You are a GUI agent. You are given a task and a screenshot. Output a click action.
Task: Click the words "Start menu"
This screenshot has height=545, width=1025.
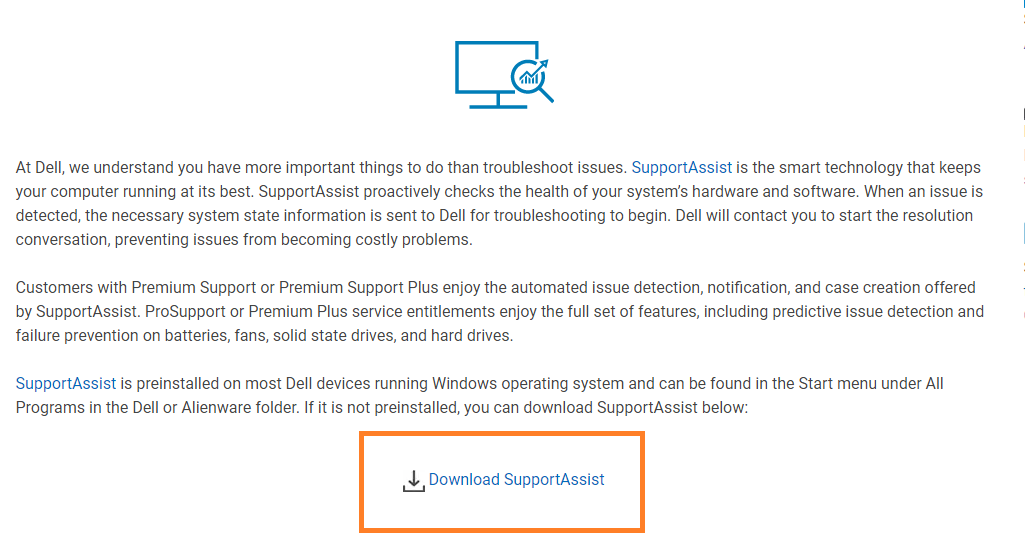[x=837, y=384]
